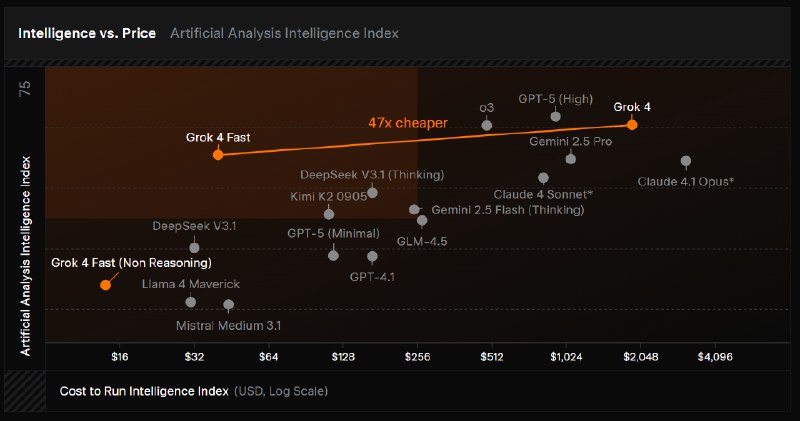
Task: Select the DeepSeek V3.1 (Thinking) point
Action: [x=372, y=192]
